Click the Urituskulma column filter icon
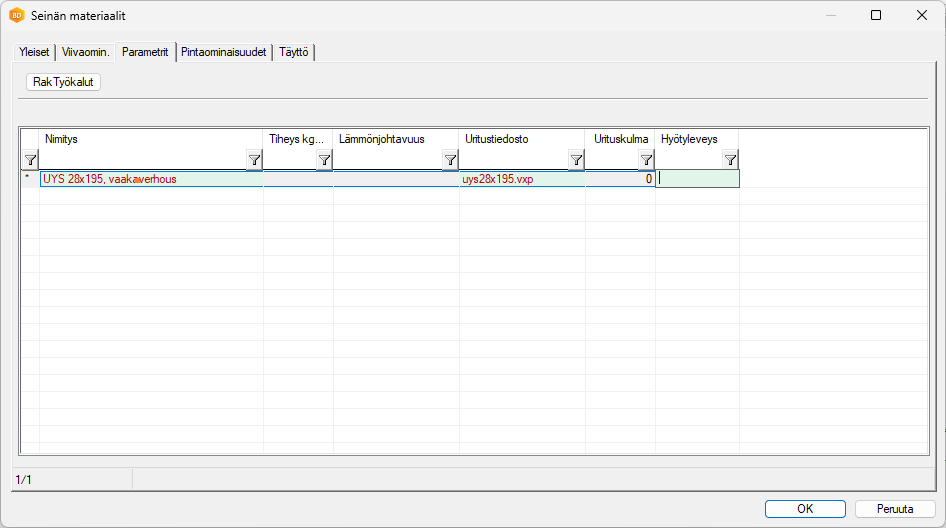 click(x=646, y=160)
